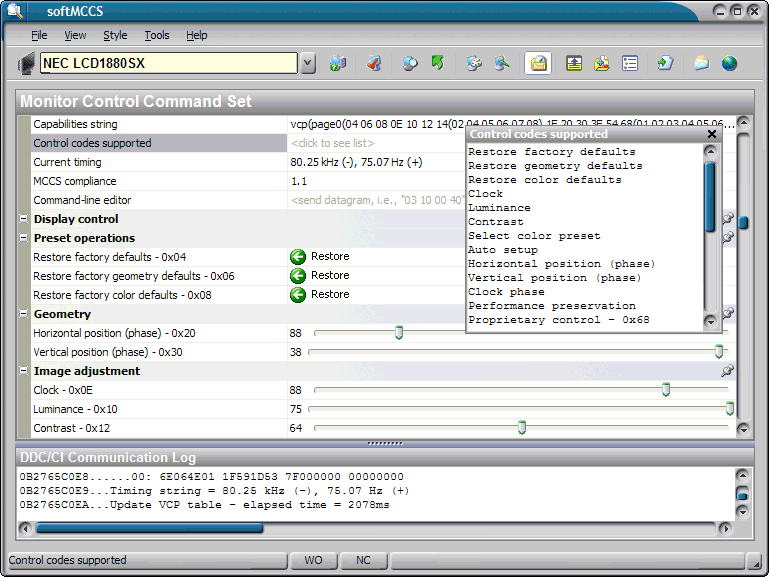Select the 'Current timing' row label

pos(67,162)
